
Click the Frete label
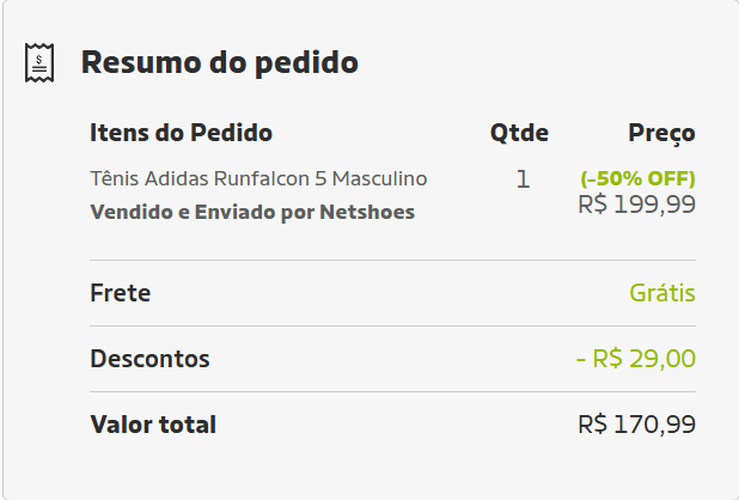pos(120,293)
